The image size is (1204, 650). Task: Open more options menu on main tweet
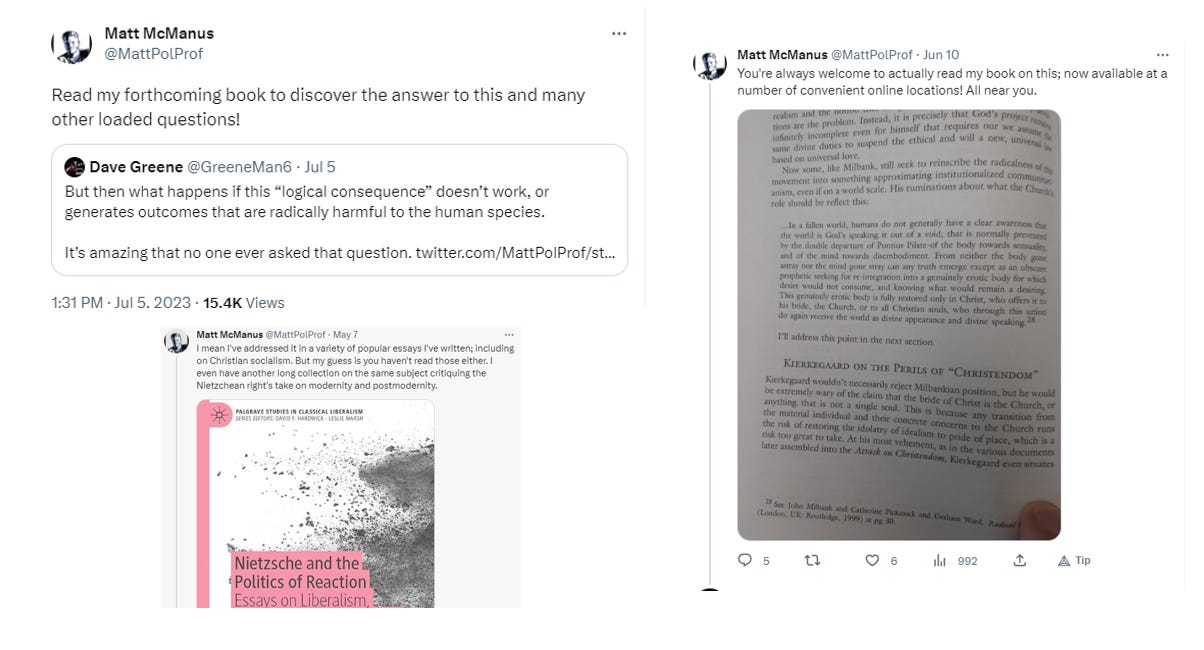pyautogui.click(x=619, y=33)
